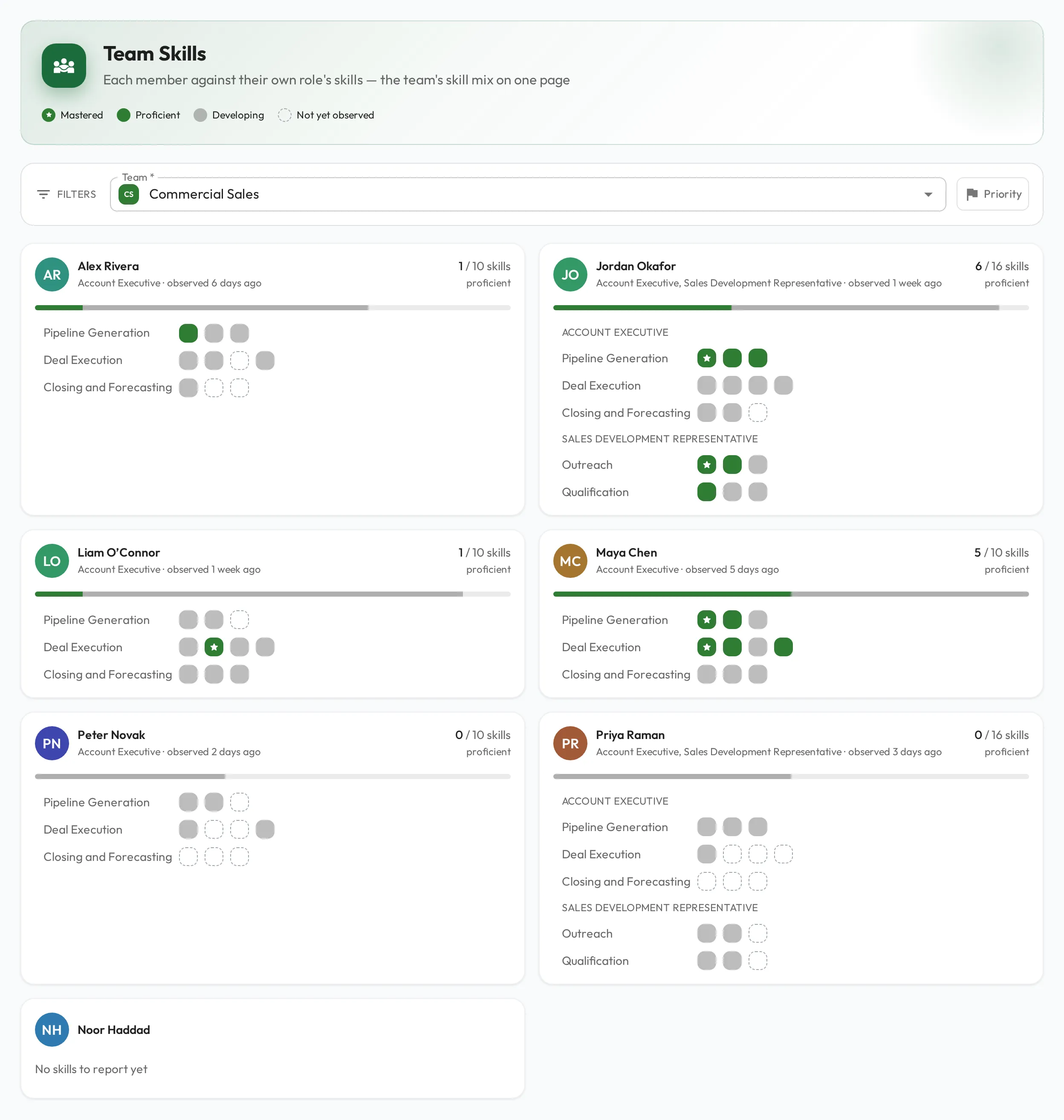Click the '6 / 16 skills' count

(1002, 266)
